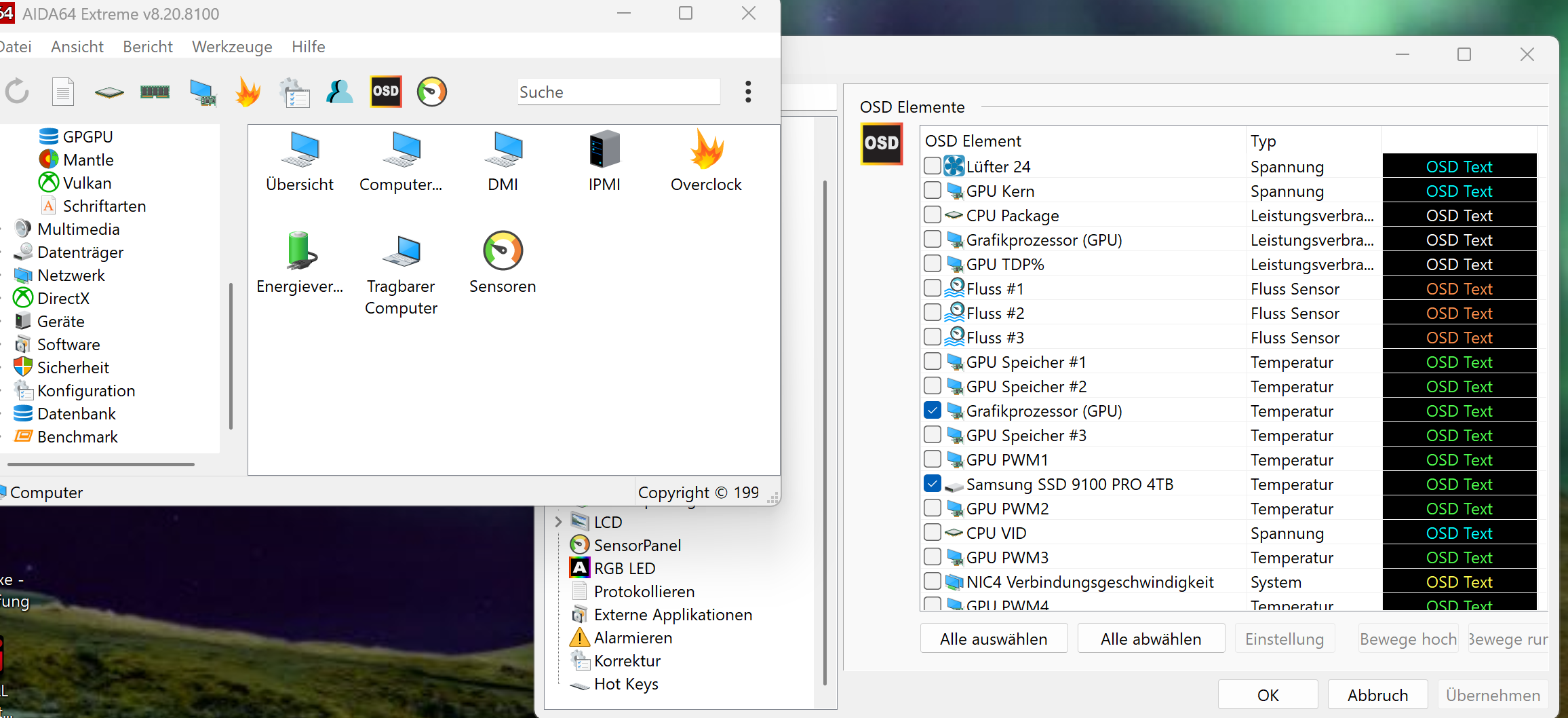Open the Bericht menu
1568x718 pixels.
[148, 47]
